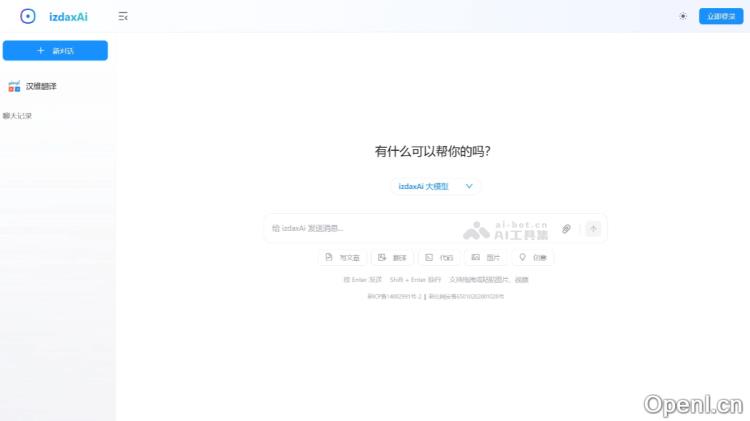
Task: Click the izdaxAi circular logo icon
Action: click(x=28, y=16)
